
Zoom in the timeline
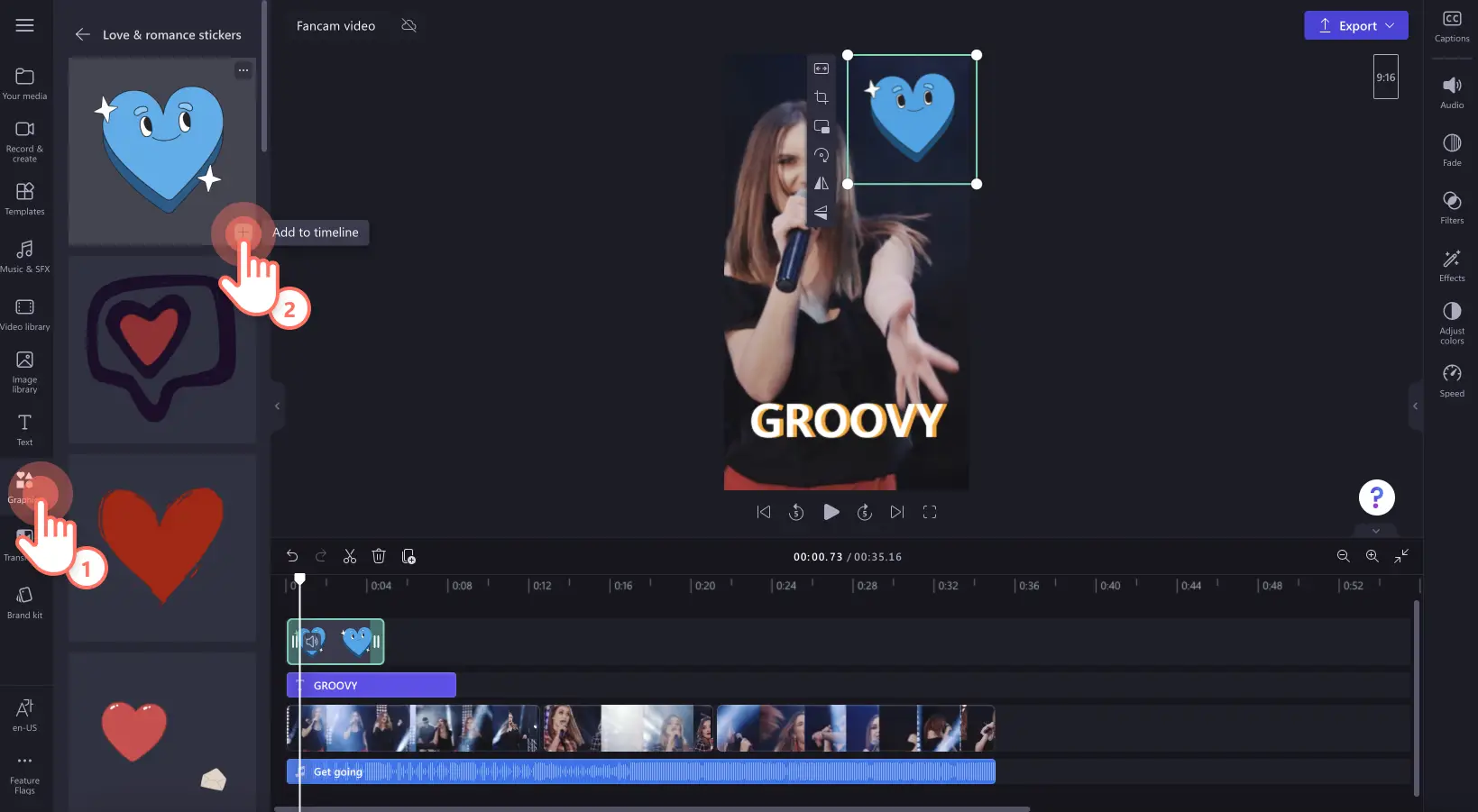(1372, 556)
